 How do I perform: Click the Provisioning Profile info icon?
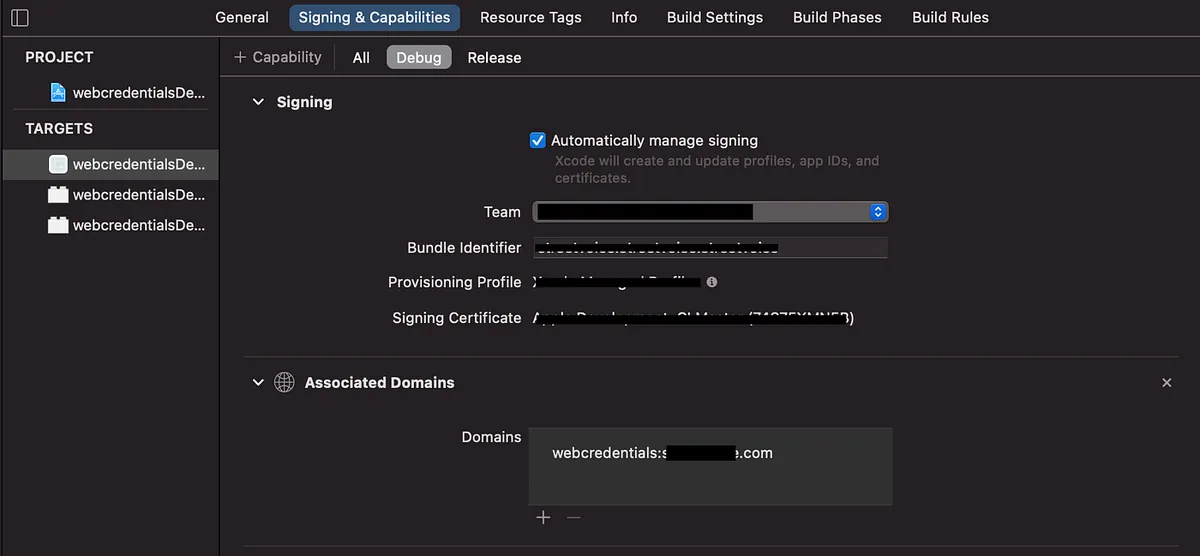(x=711, y=282)
